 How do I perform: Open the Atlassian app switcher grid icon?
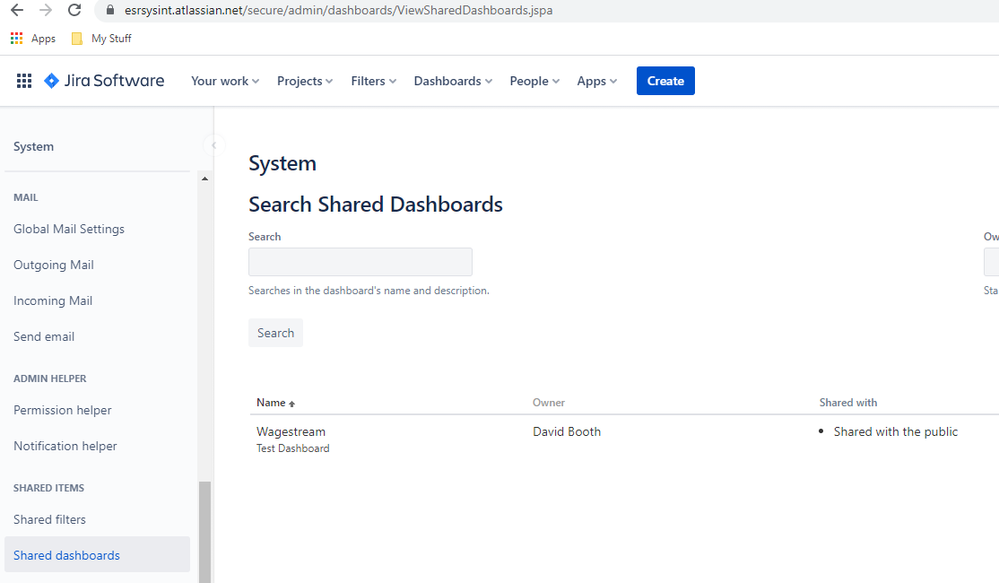point(24,81)
